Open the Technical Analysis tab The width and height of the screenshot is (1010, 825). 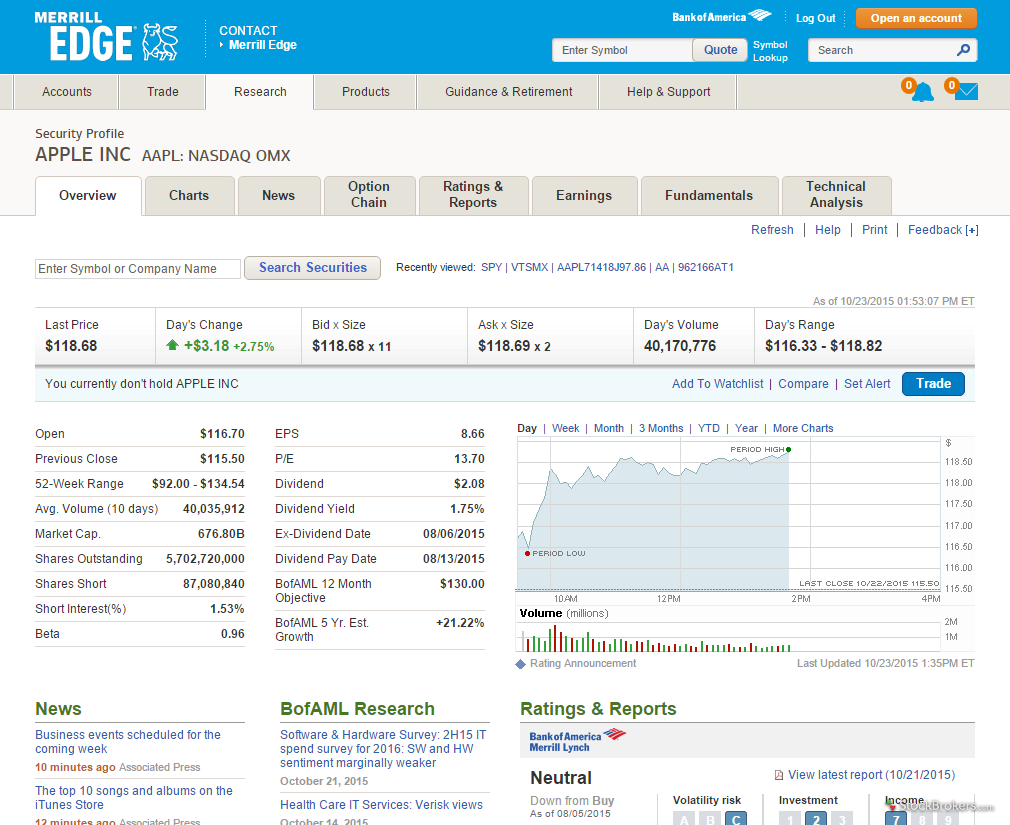coord(836,194)
